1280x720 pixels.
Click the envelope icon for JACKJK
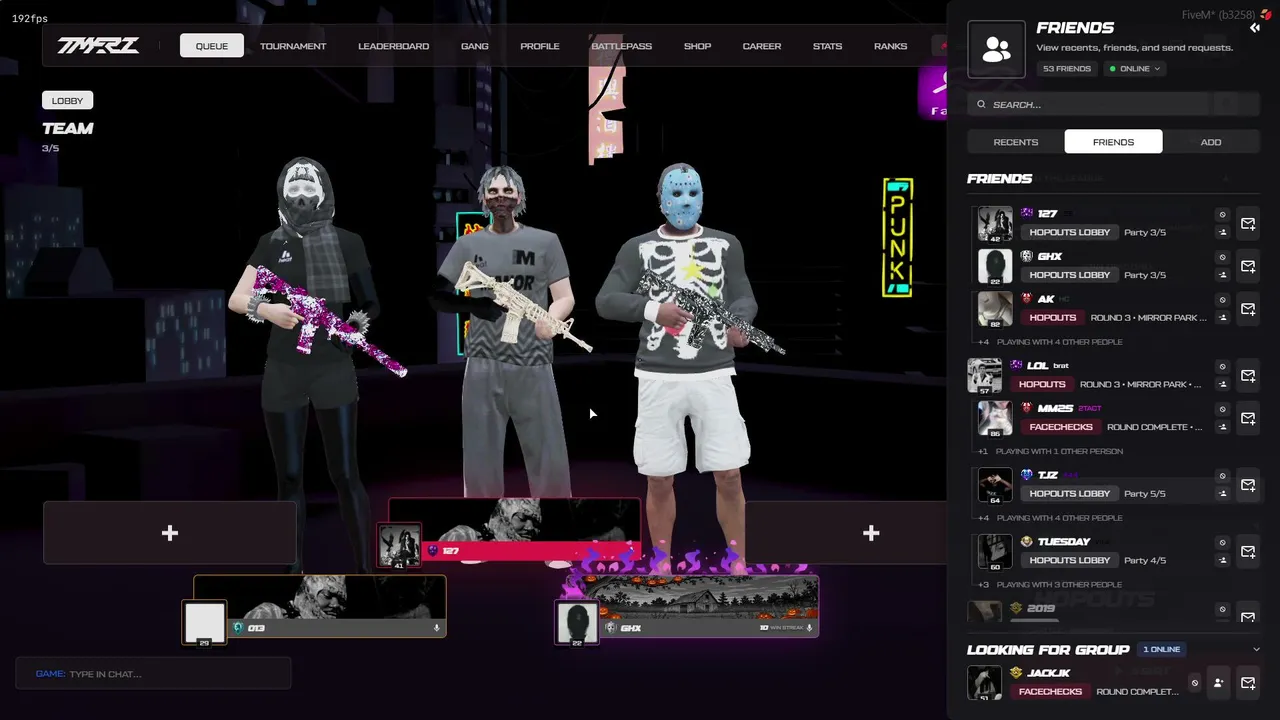click(x=1248, y=683)
